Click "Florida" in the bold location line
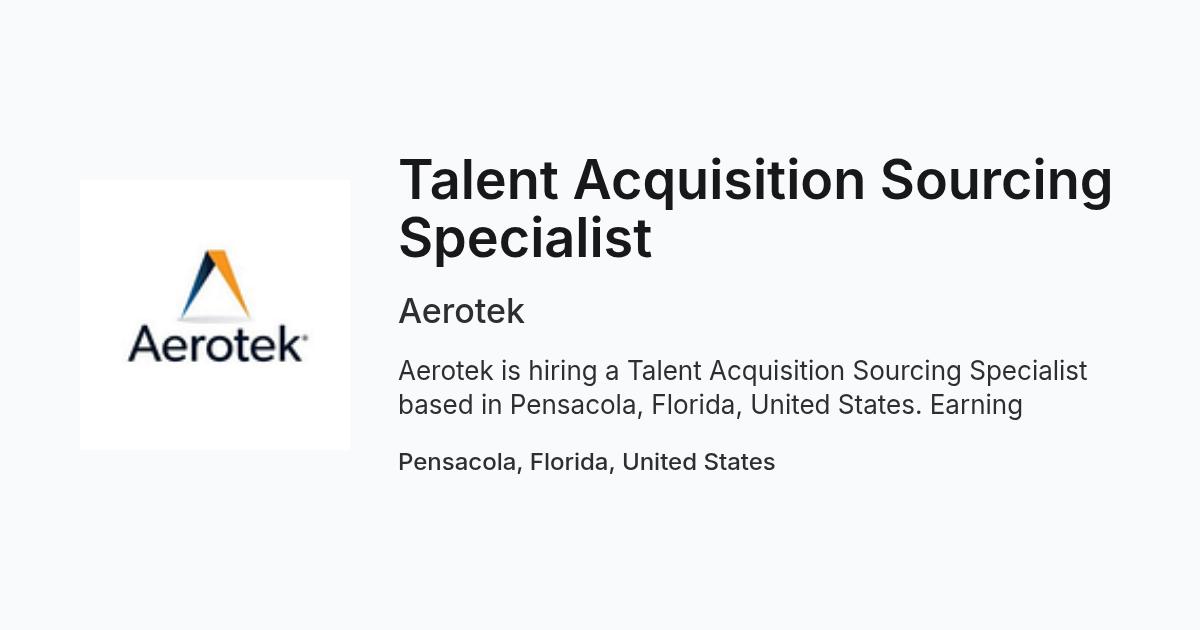The height and width of the screenshot is (630, 1200). click(571, 462)
